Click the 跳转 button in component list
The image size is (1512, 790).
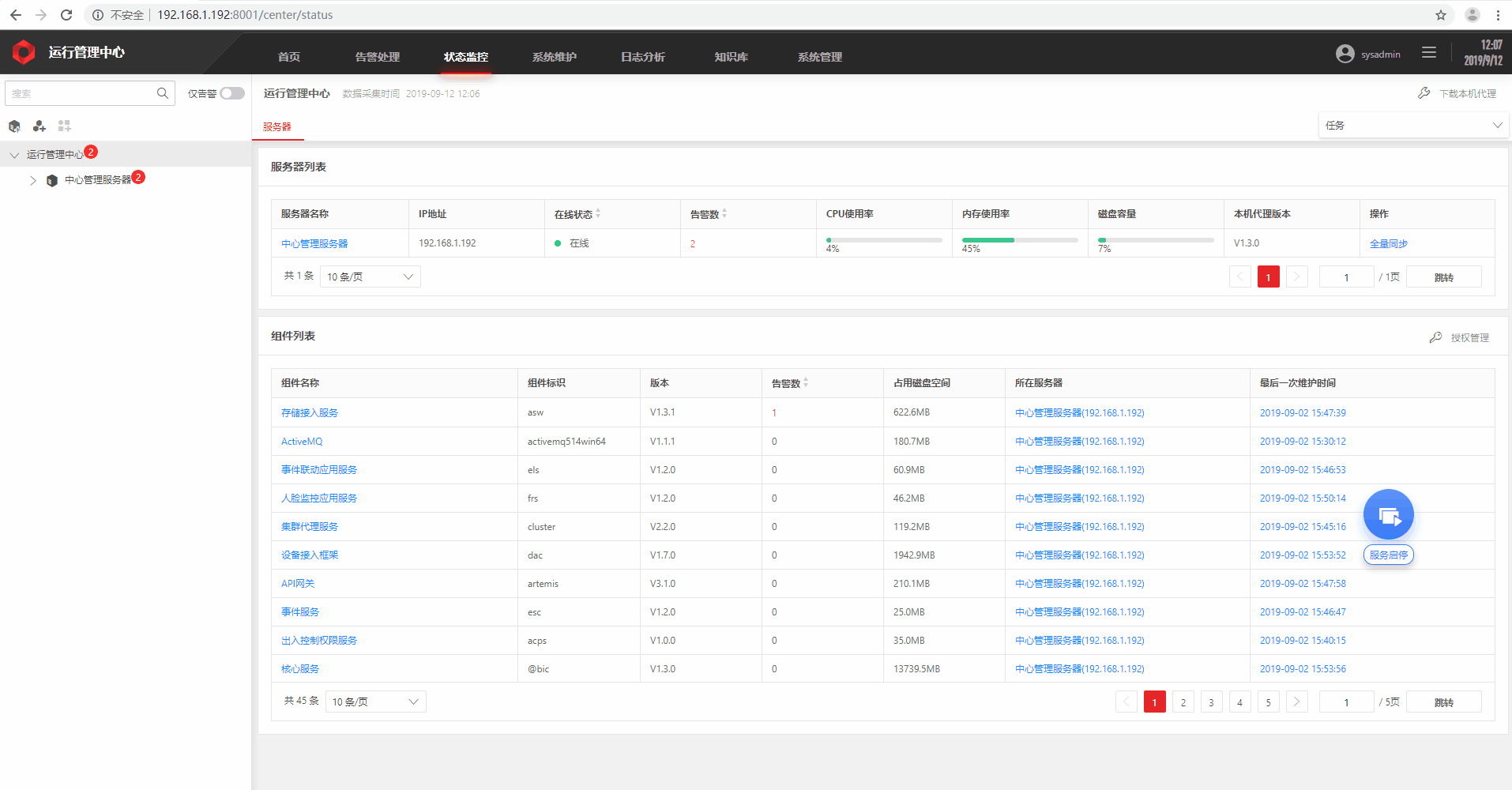pyautogui.click(x=1444, y=702)
